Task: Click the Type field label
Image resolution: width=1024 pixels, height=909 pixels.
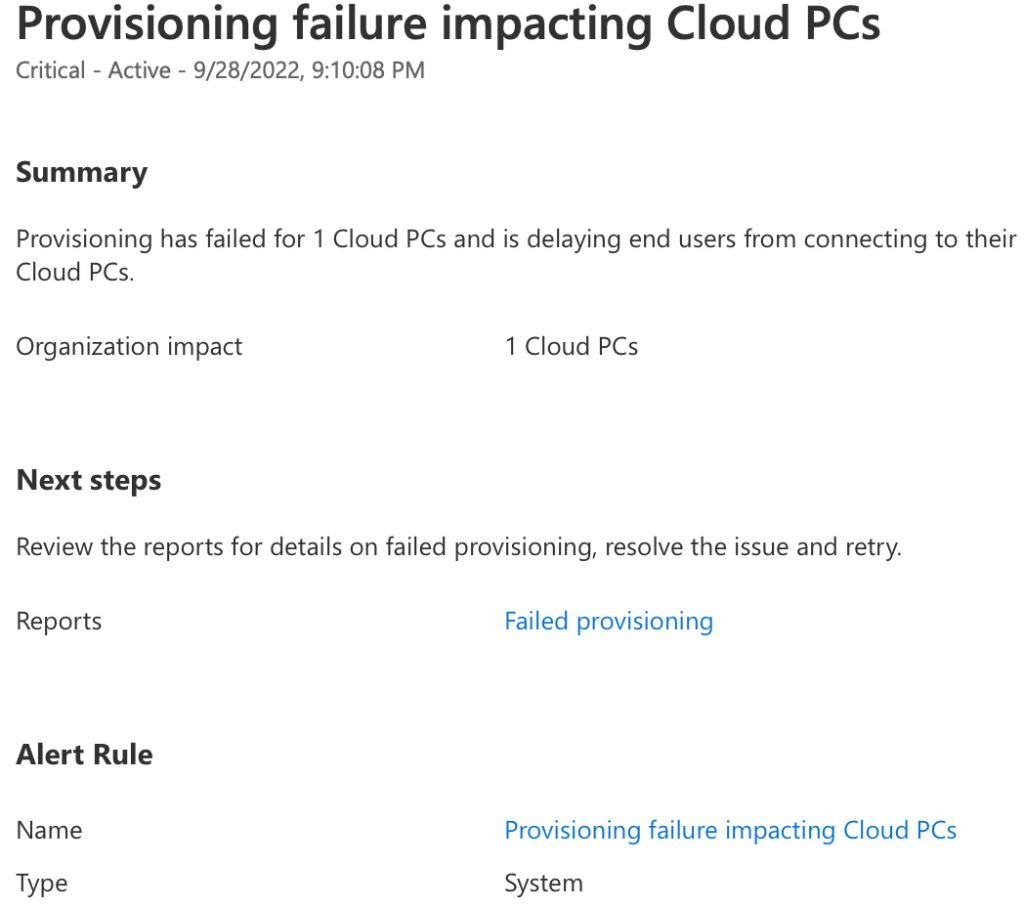Action: 42,884
